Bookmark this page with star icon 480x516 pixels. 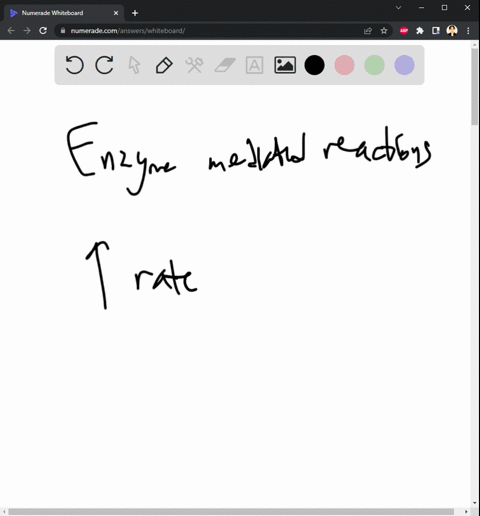coord(384,31)
